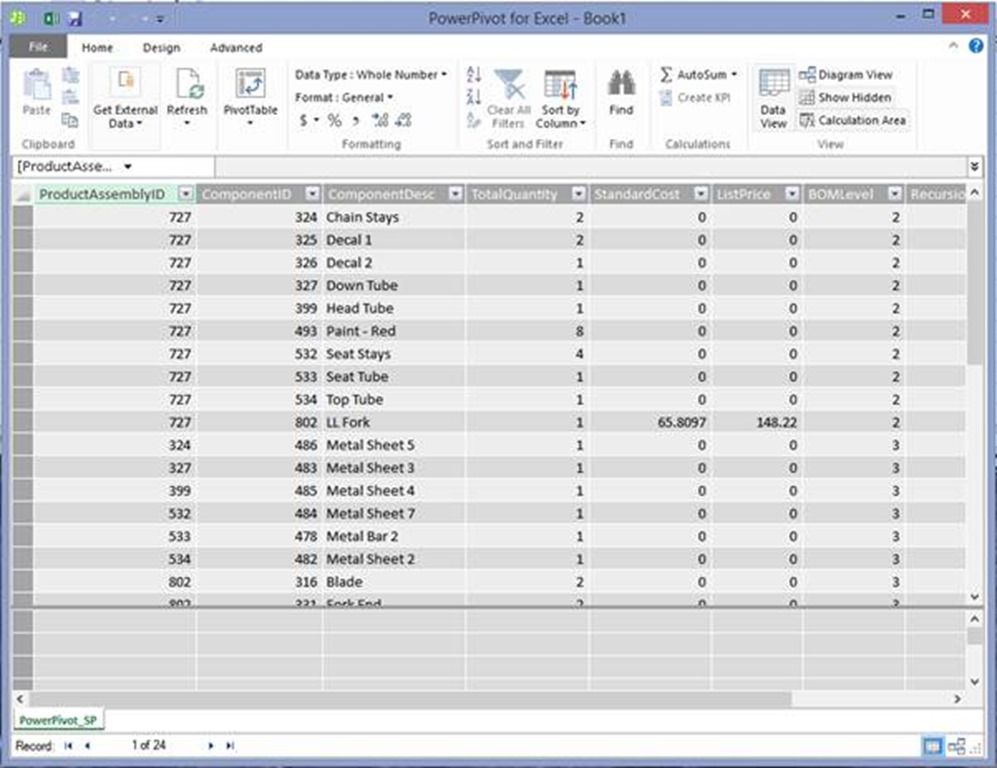
Task: Collapse the ribbon with caret
Action: [x=953, y=46]
